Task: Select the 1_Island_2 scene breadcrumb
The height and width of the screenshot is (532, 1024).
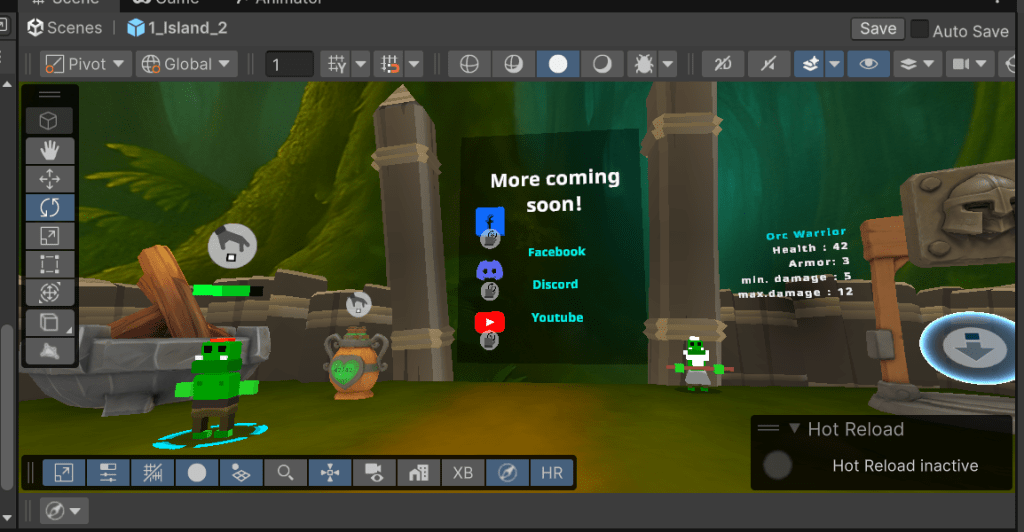Action: pos(178,28)
